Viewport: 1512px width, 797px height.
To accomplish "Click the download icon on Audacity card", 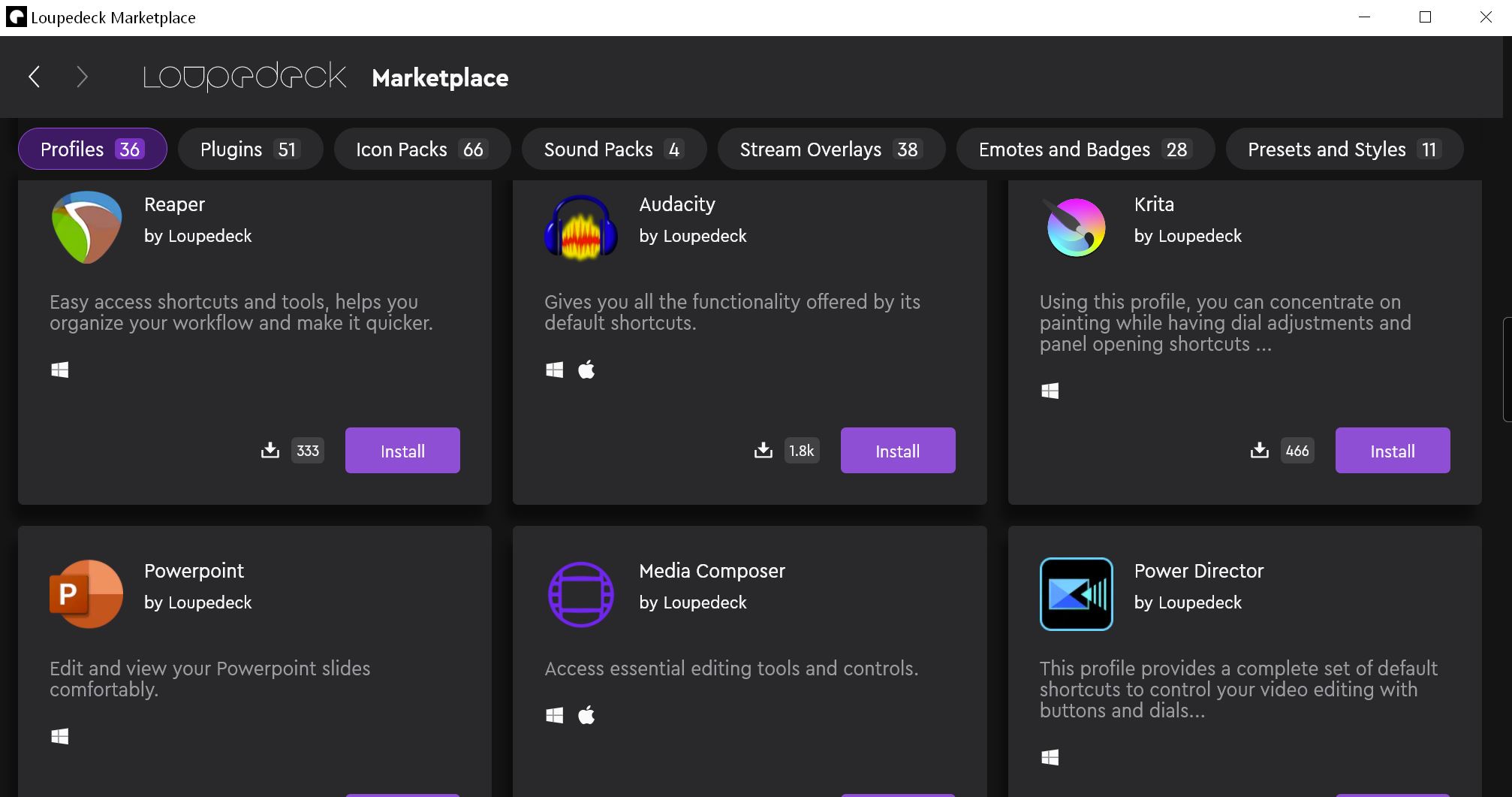I will pyautogui.click(x=764, y=450).
